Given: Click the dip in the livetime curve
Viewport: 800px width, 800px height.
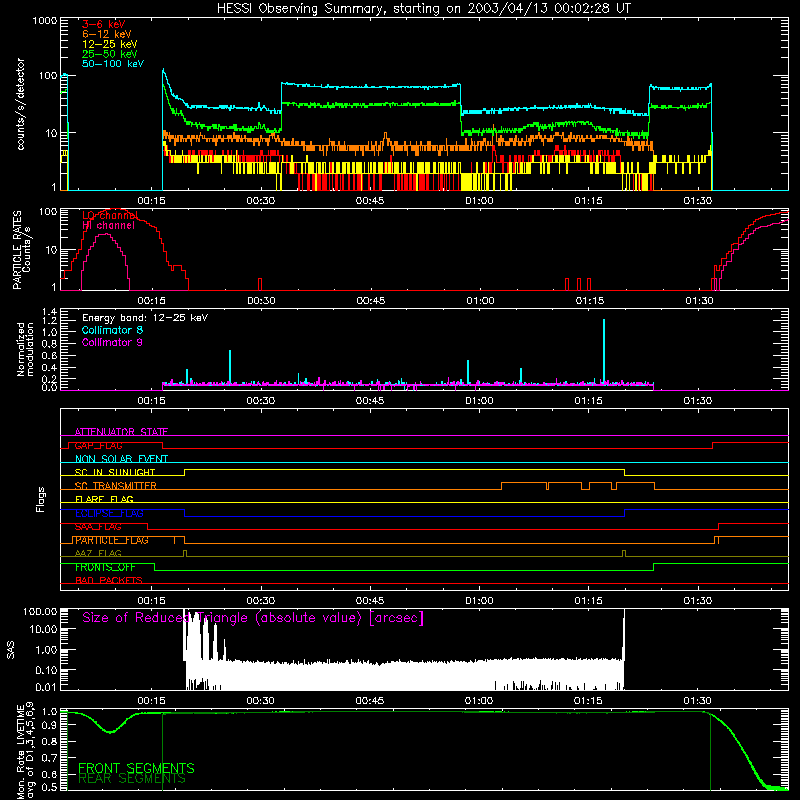Looking at the screenshot, I should (111, 732).
